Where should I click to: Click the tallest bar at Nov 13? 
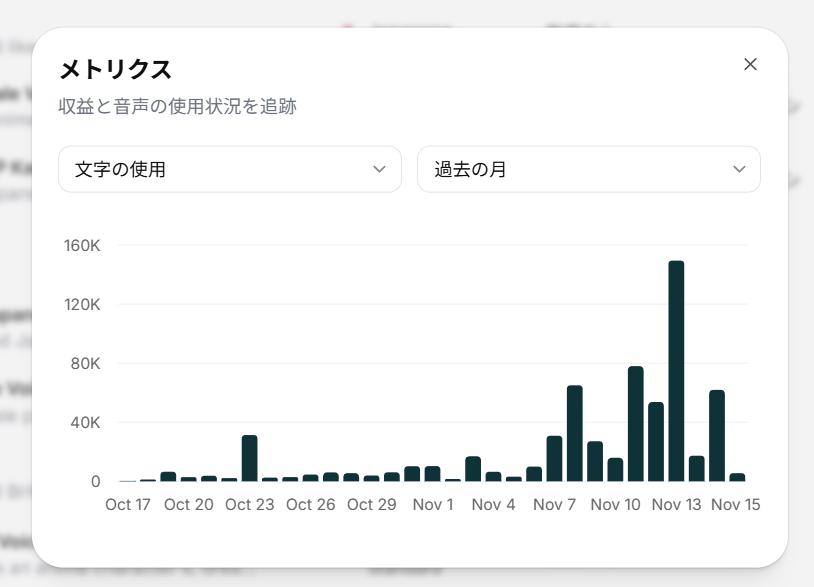676,371
